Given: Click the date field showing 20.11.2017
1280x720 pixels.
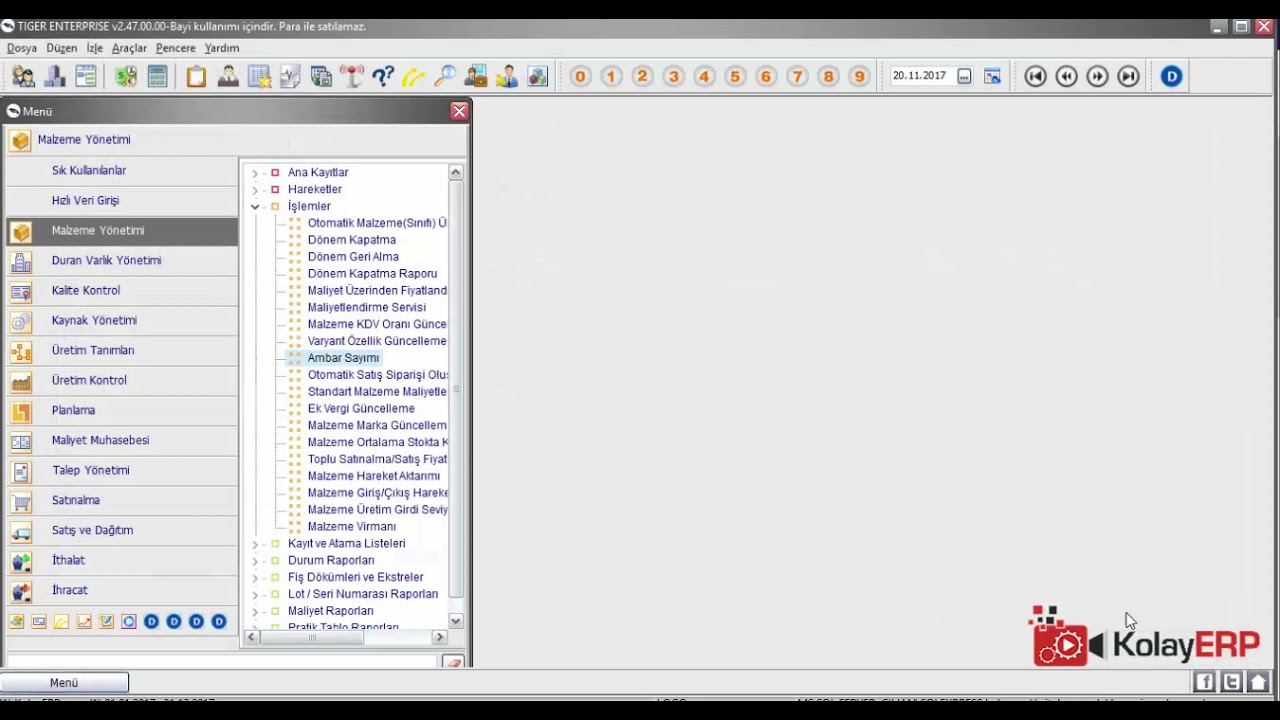Looking at the screenshot, I should (x=921, y=76).
